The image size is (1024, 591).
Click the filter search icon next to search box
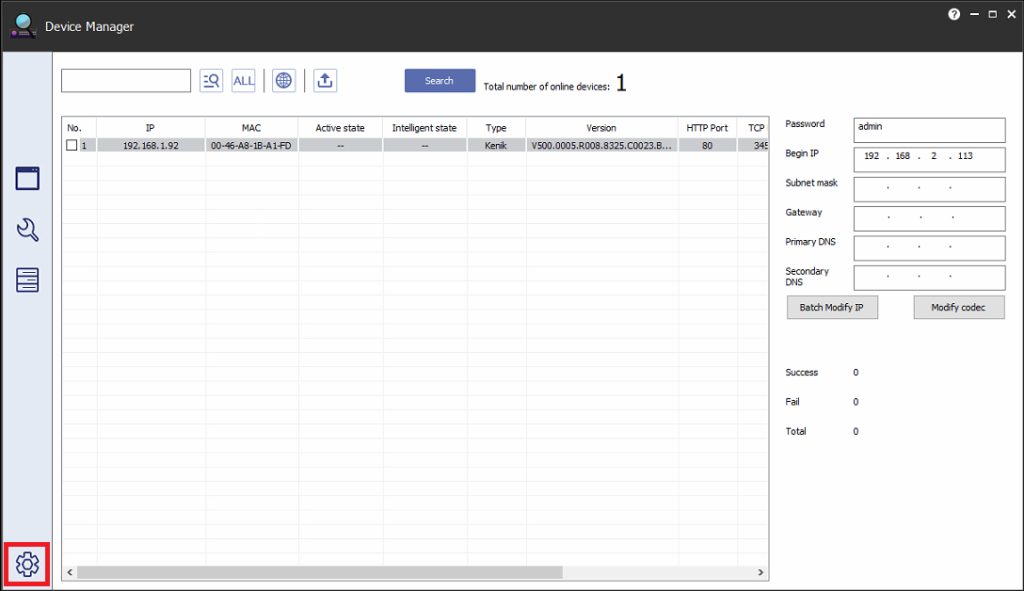pyautogui.click(x=211, y=81)
